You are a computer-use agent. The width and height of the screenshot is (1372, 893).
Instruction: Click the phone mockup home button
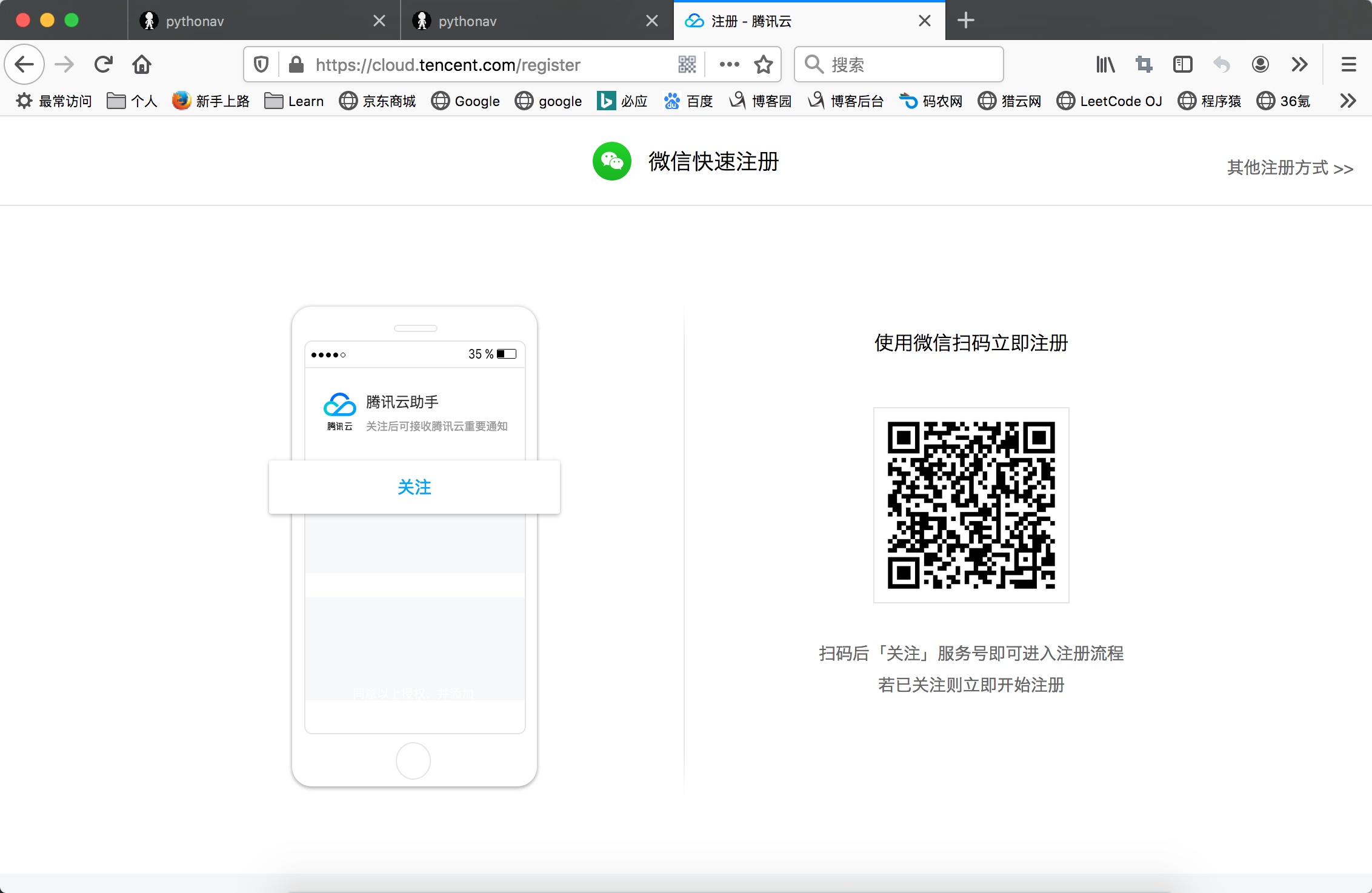(x=413, y=761)
